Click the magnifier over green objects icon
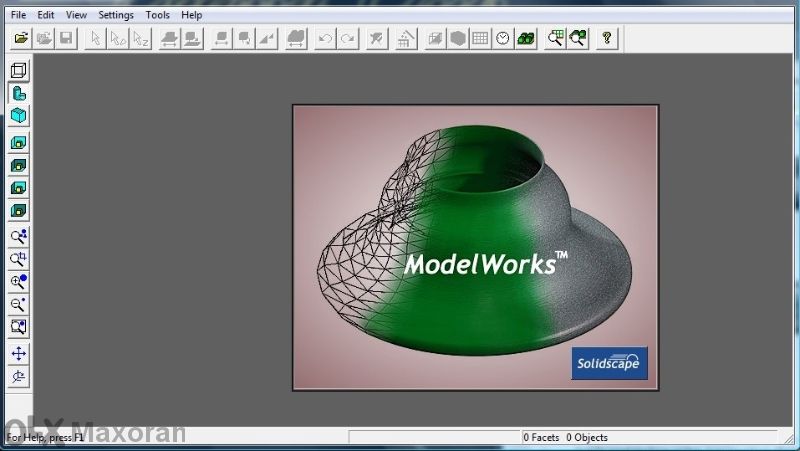 coord(578,38)
